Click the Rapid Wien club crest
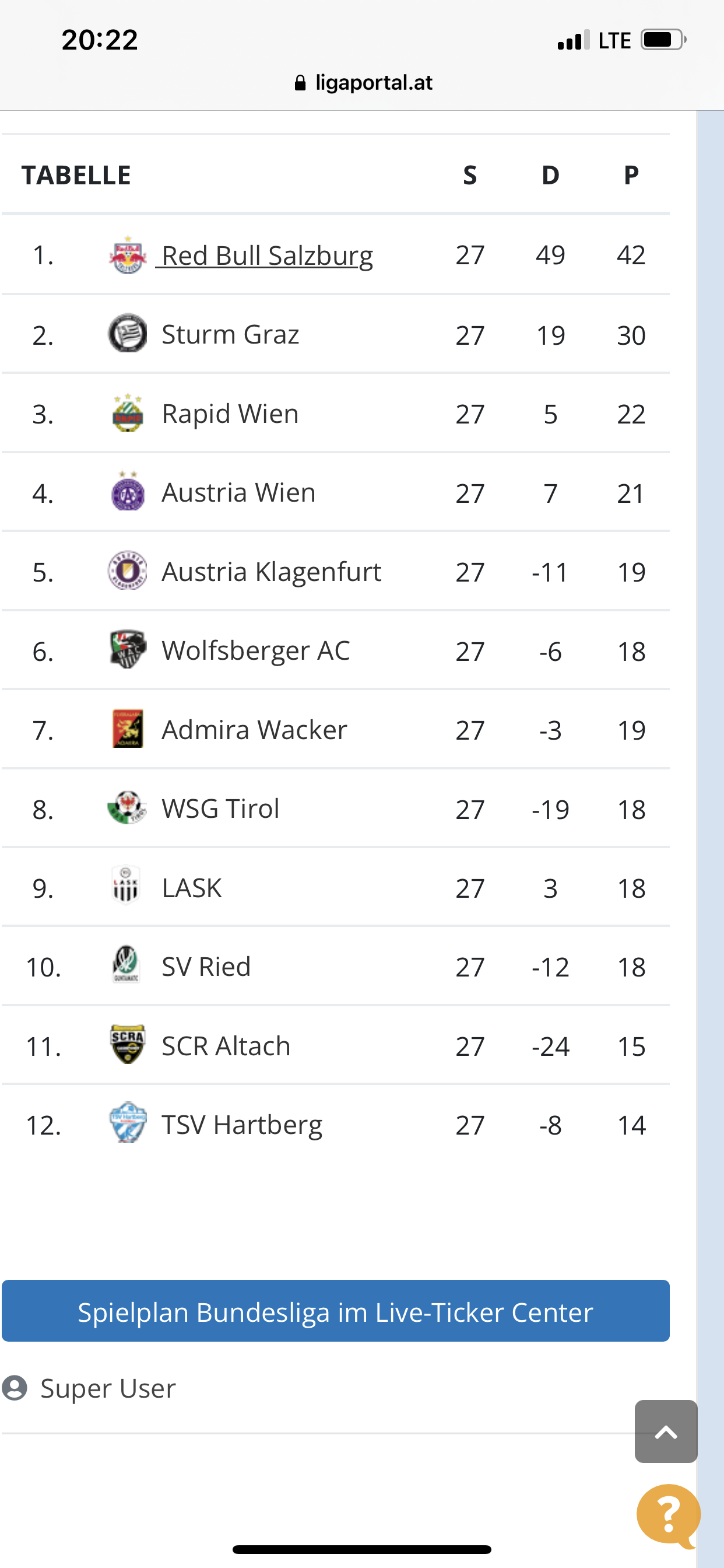This screenshot has width=724, height=1568. pyautogui.click(x=128, y=412)
